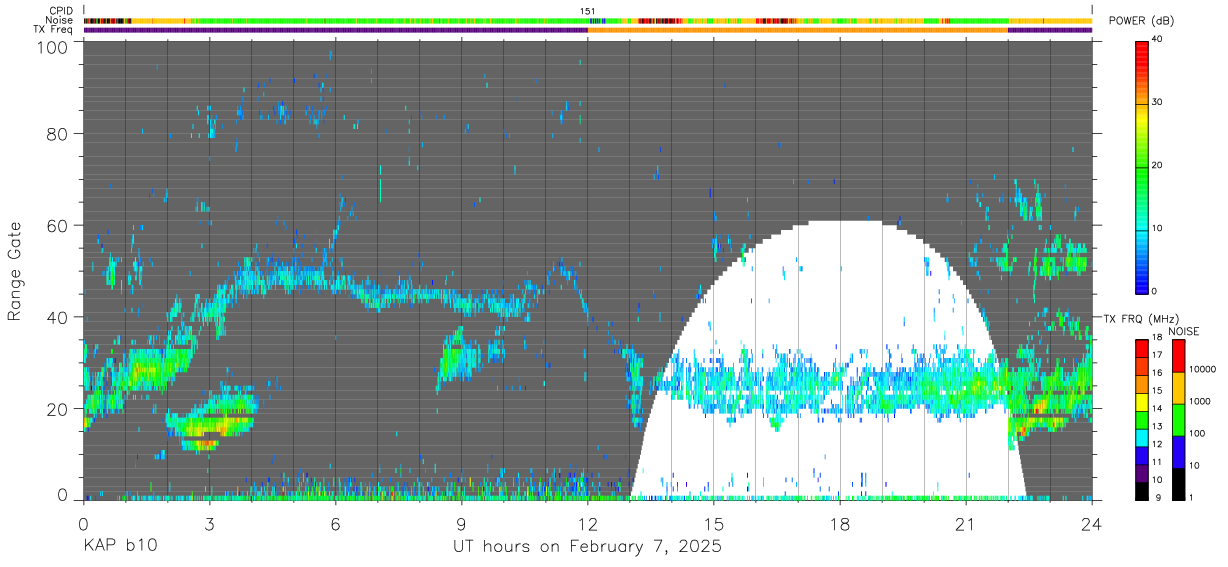
Task: Click the 40 tick on the power scale
Action: (1157, 39)
